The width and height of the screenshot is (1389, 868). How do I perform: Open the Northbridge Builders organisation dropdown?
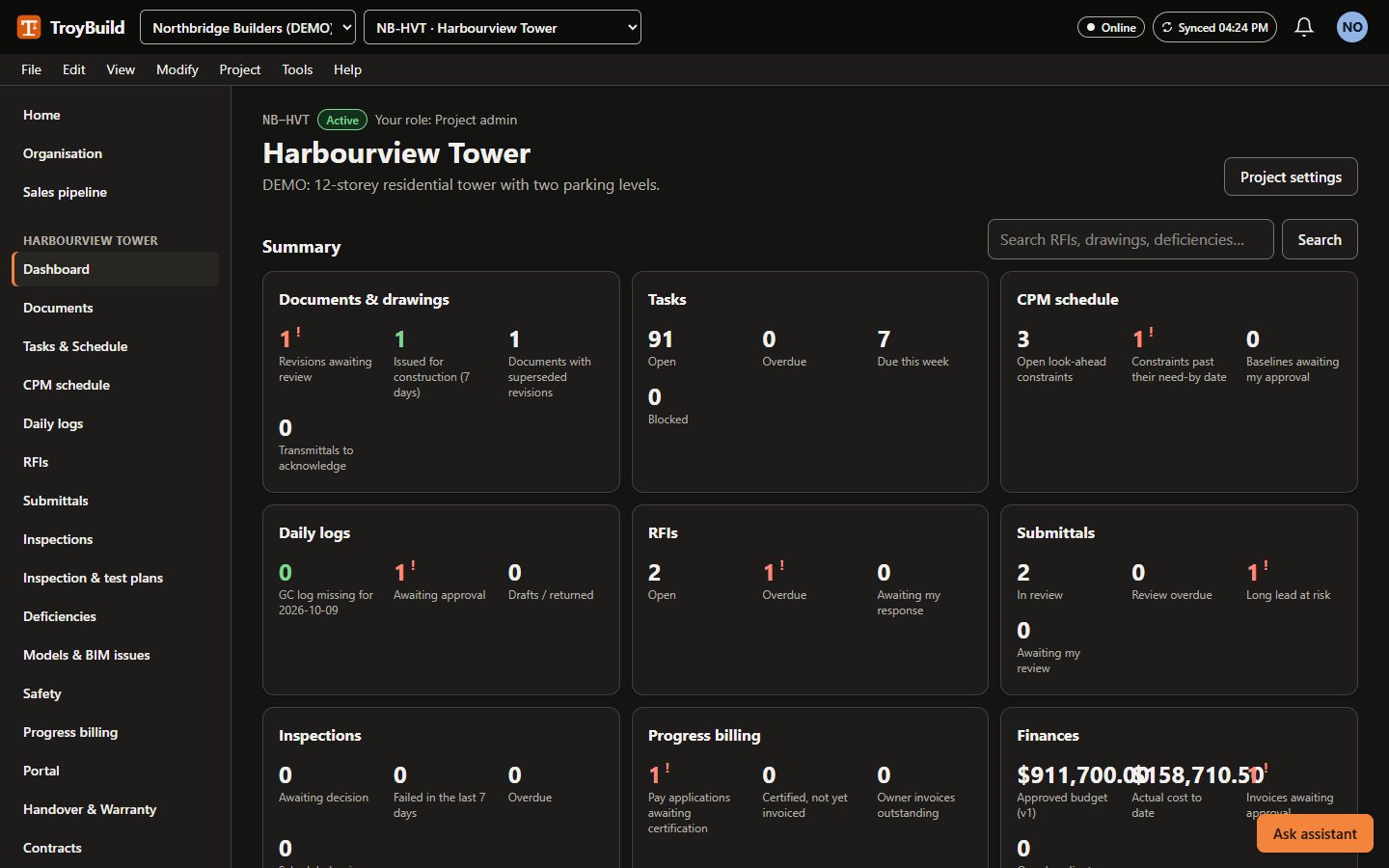pos(248,27)
